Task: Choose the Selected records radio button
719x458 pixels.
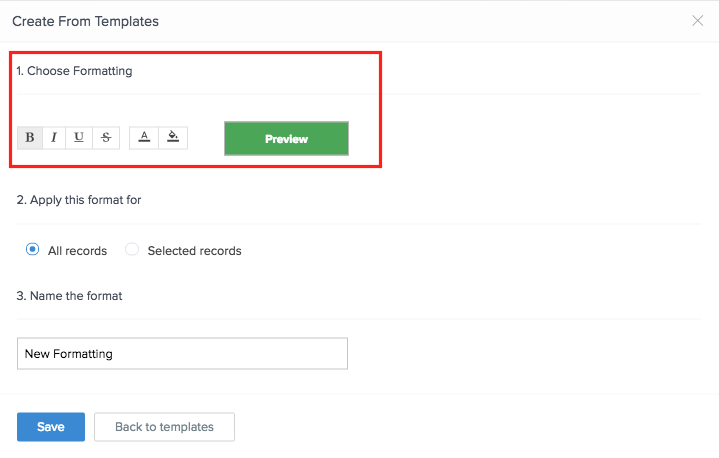Action: click(132, 250)
